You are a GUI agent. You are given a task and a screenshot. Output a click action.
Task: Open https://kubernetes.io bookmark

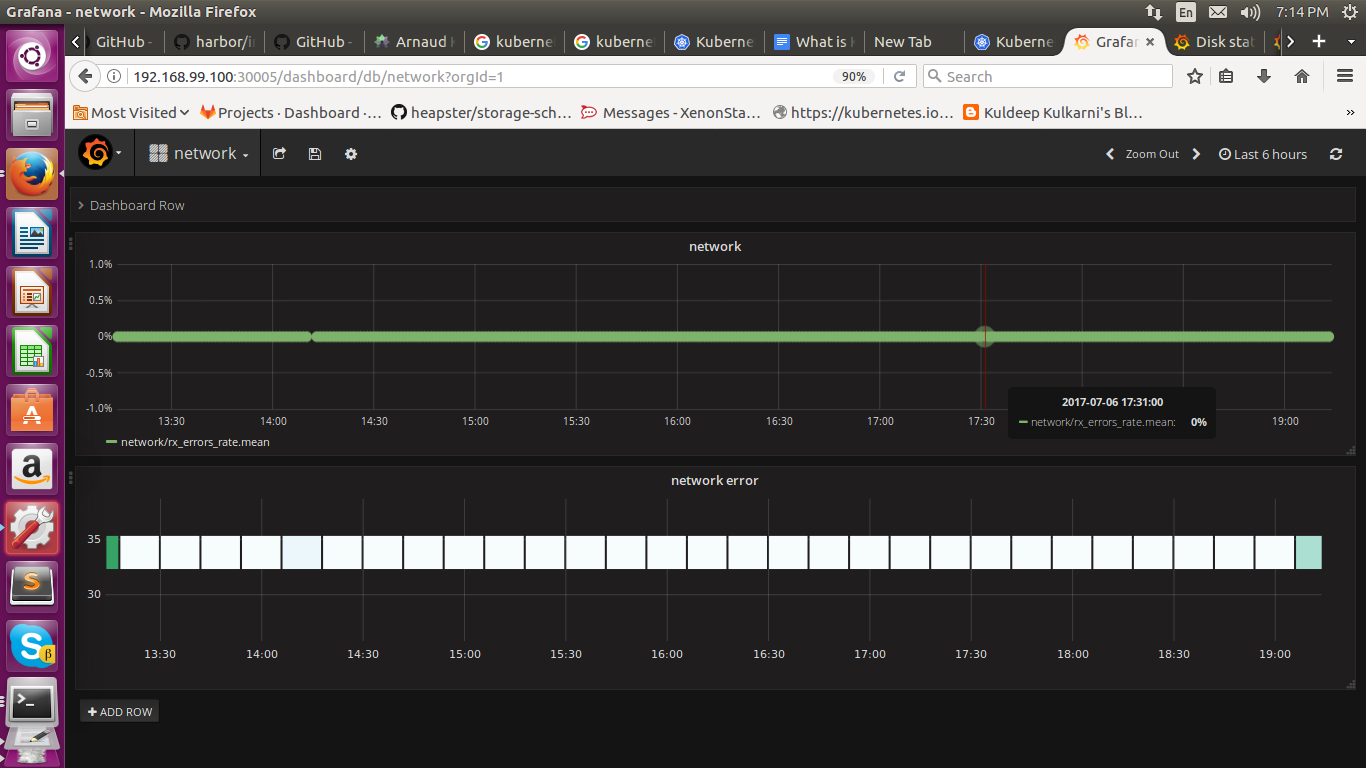pos(863,113)
